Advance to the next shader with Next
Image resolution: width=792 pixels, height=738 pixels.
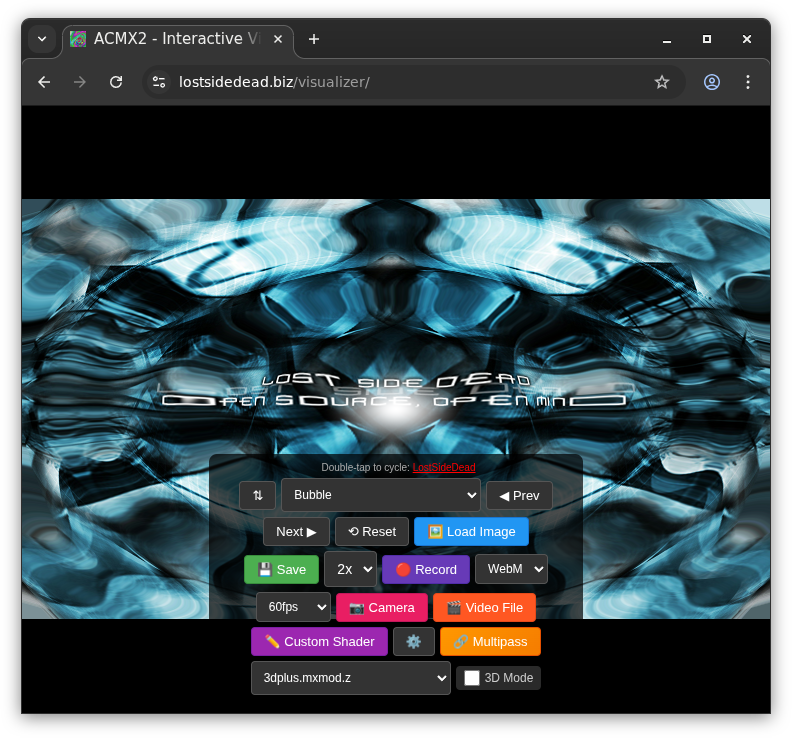[296, 532]
